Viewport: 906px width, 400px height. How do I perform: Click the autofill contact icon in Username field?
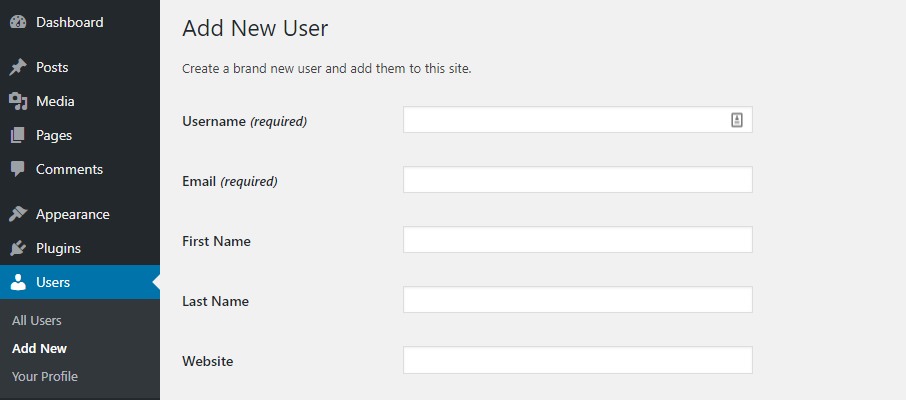tap(737, 120)
